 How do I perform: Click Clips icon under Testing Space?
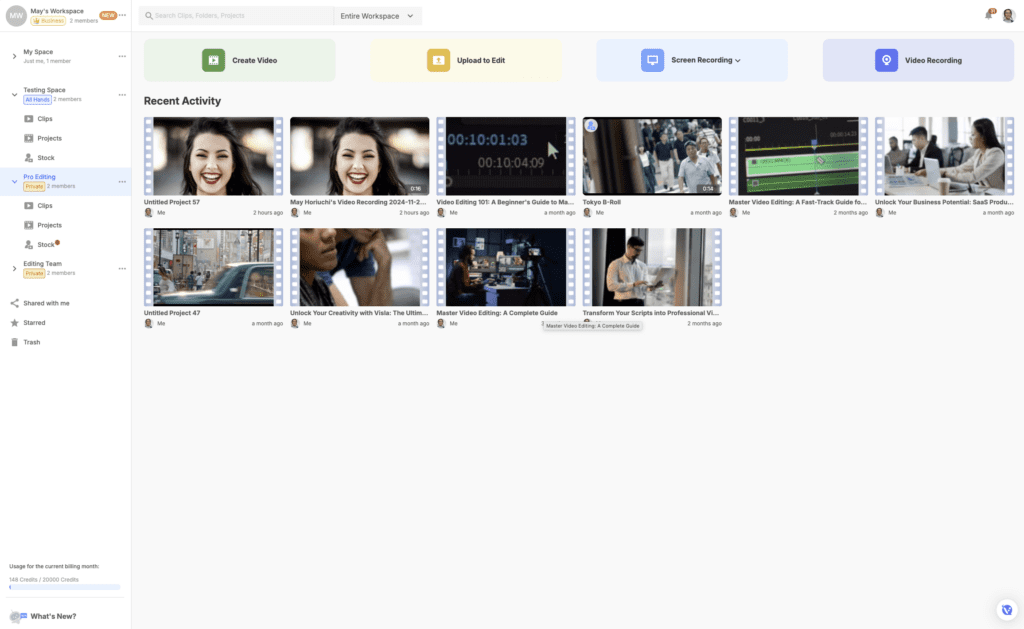(29, 119)
